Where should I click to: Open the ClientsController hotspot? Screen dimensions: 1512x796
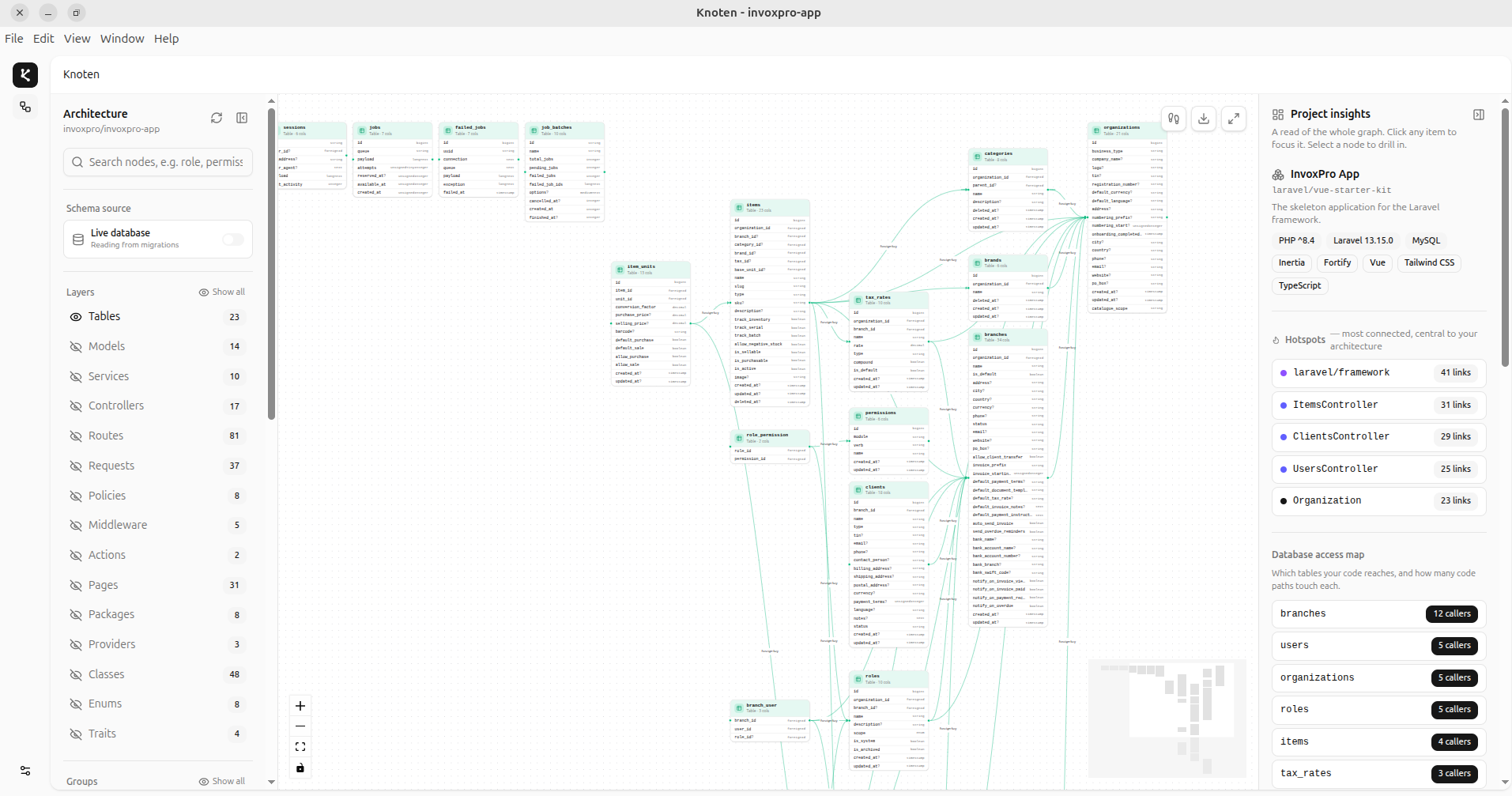click(1378, 437)
